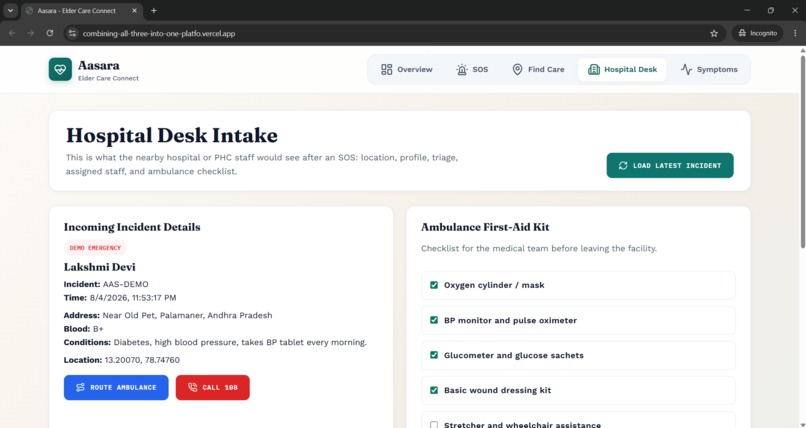Screen dimensions: 806x428
Task: Click the Incognito profile button
Action: 757,33
